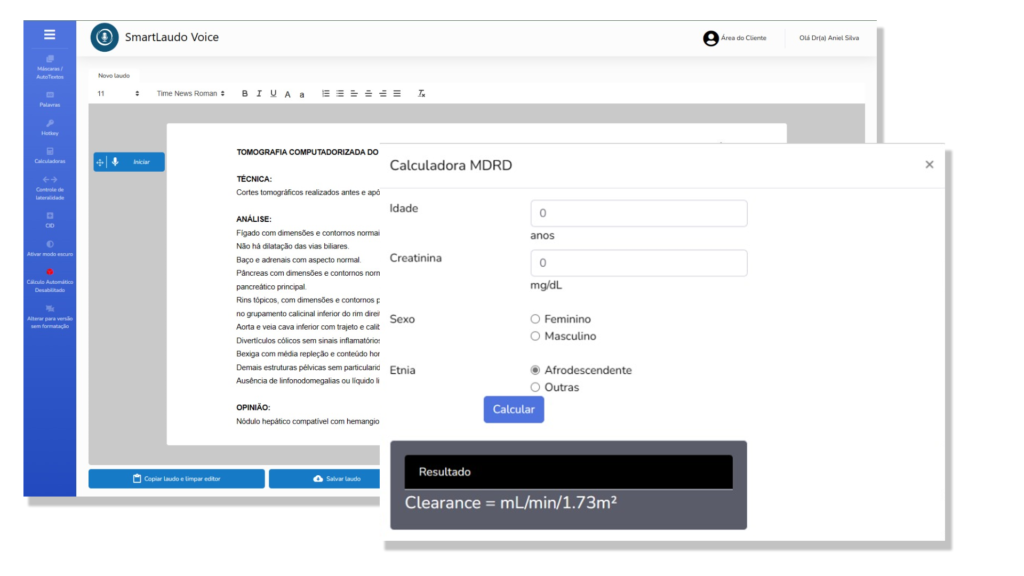Click the Creatinina input field

639,263
